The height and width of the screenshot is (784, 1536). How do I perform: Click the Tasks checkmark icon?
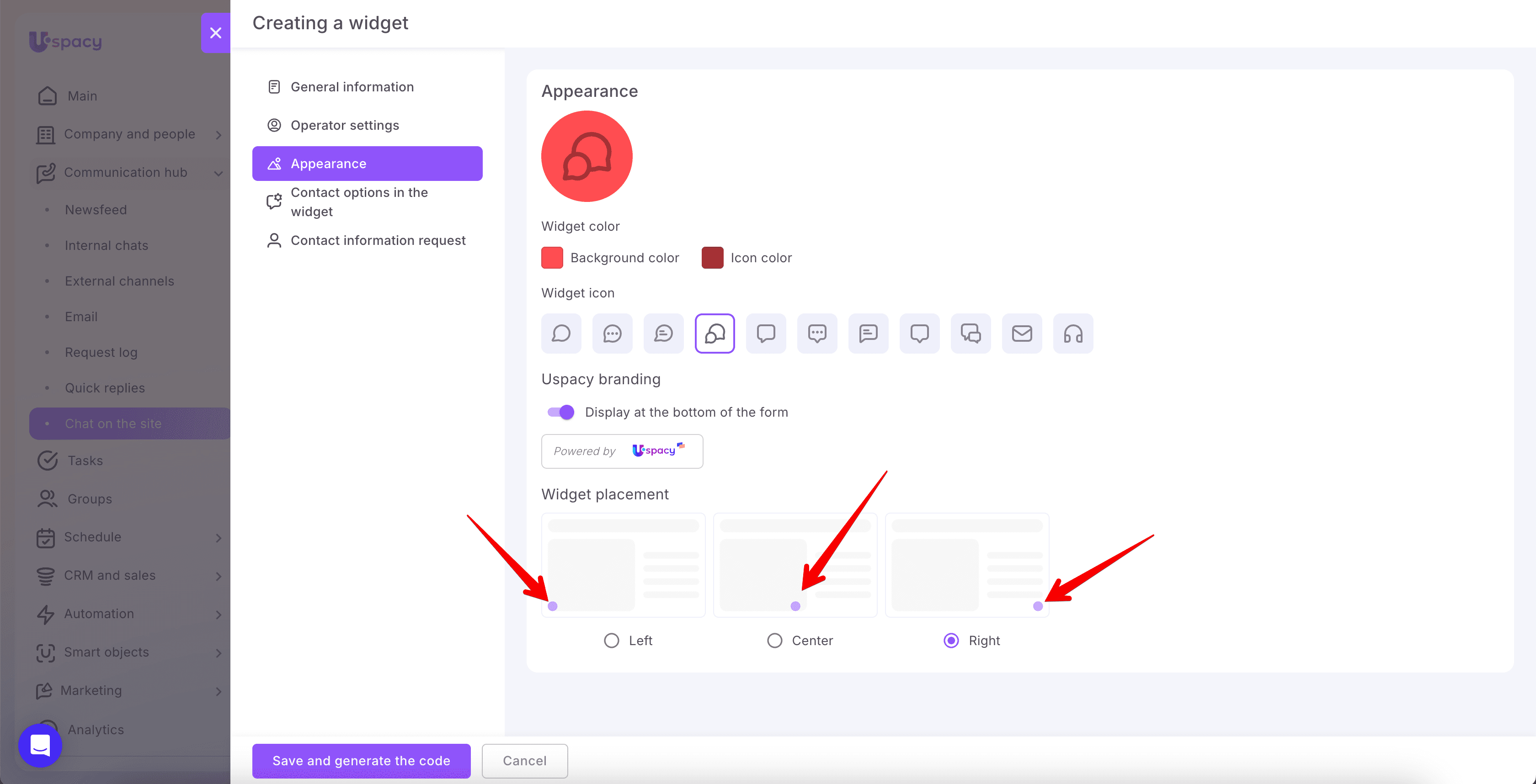(x=47, y=461)
